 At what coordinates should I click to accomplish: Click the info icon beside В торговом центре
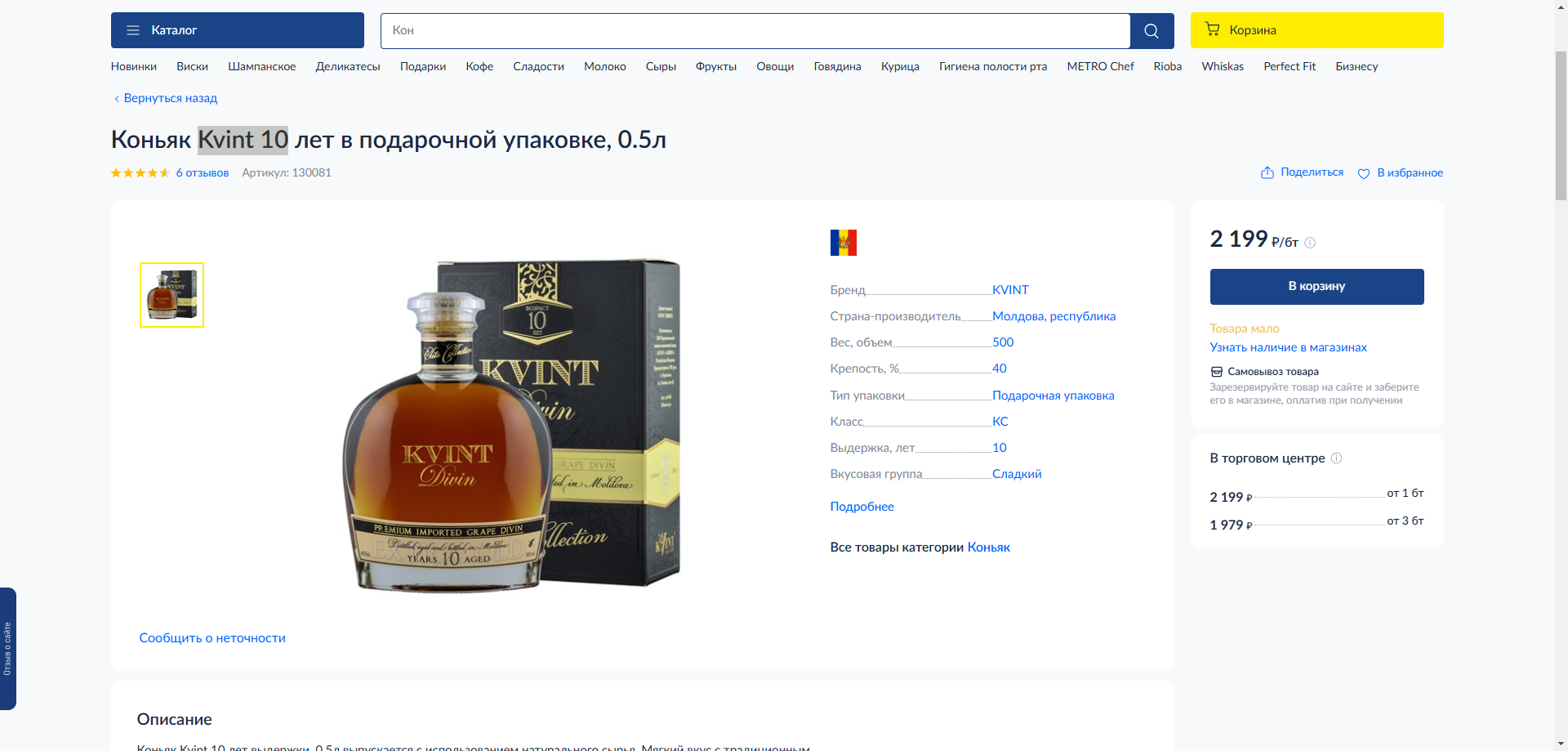1337,458
